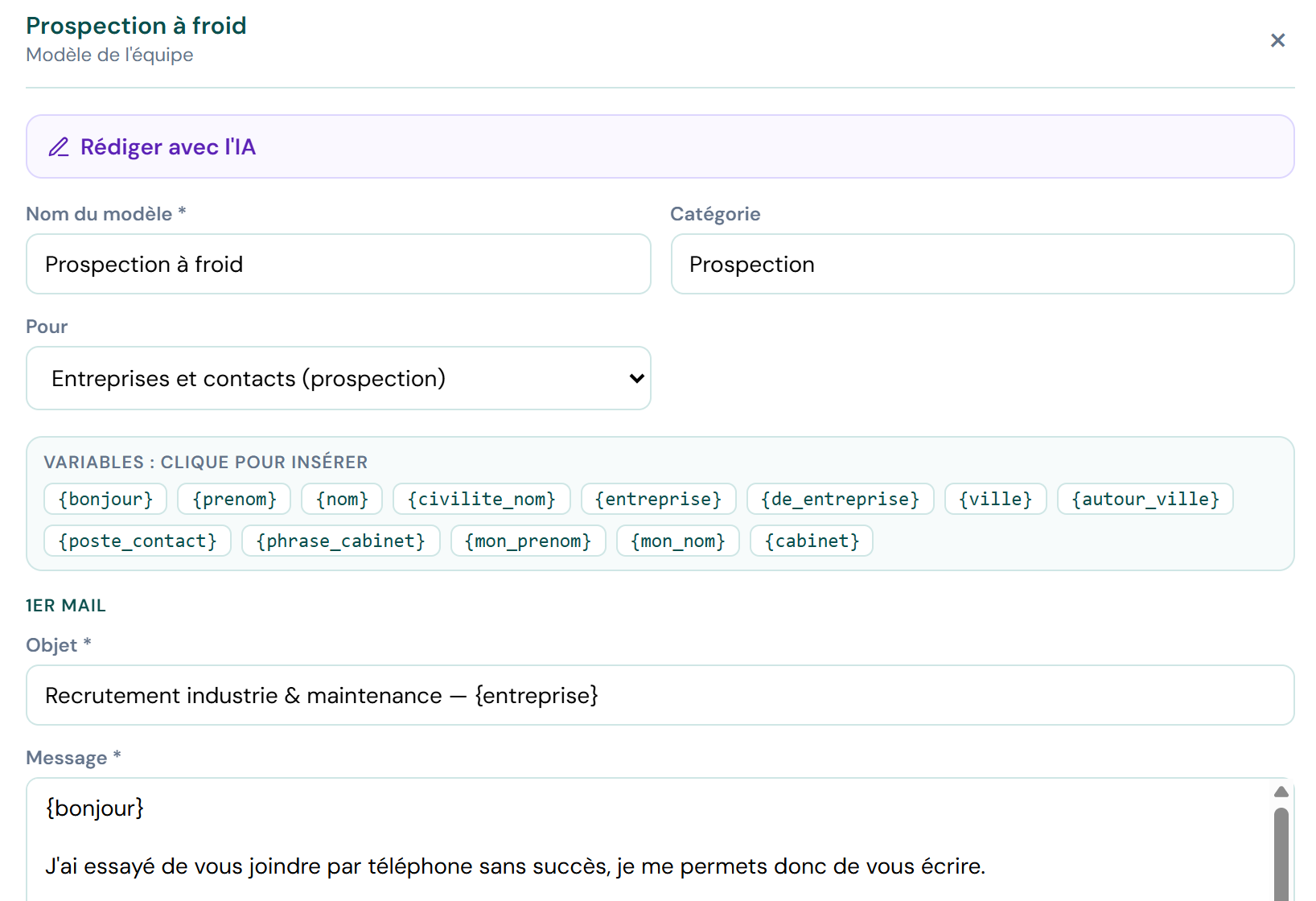Insert the {entreprise} variable chip
1316x901 pixels.
[658, 499]
